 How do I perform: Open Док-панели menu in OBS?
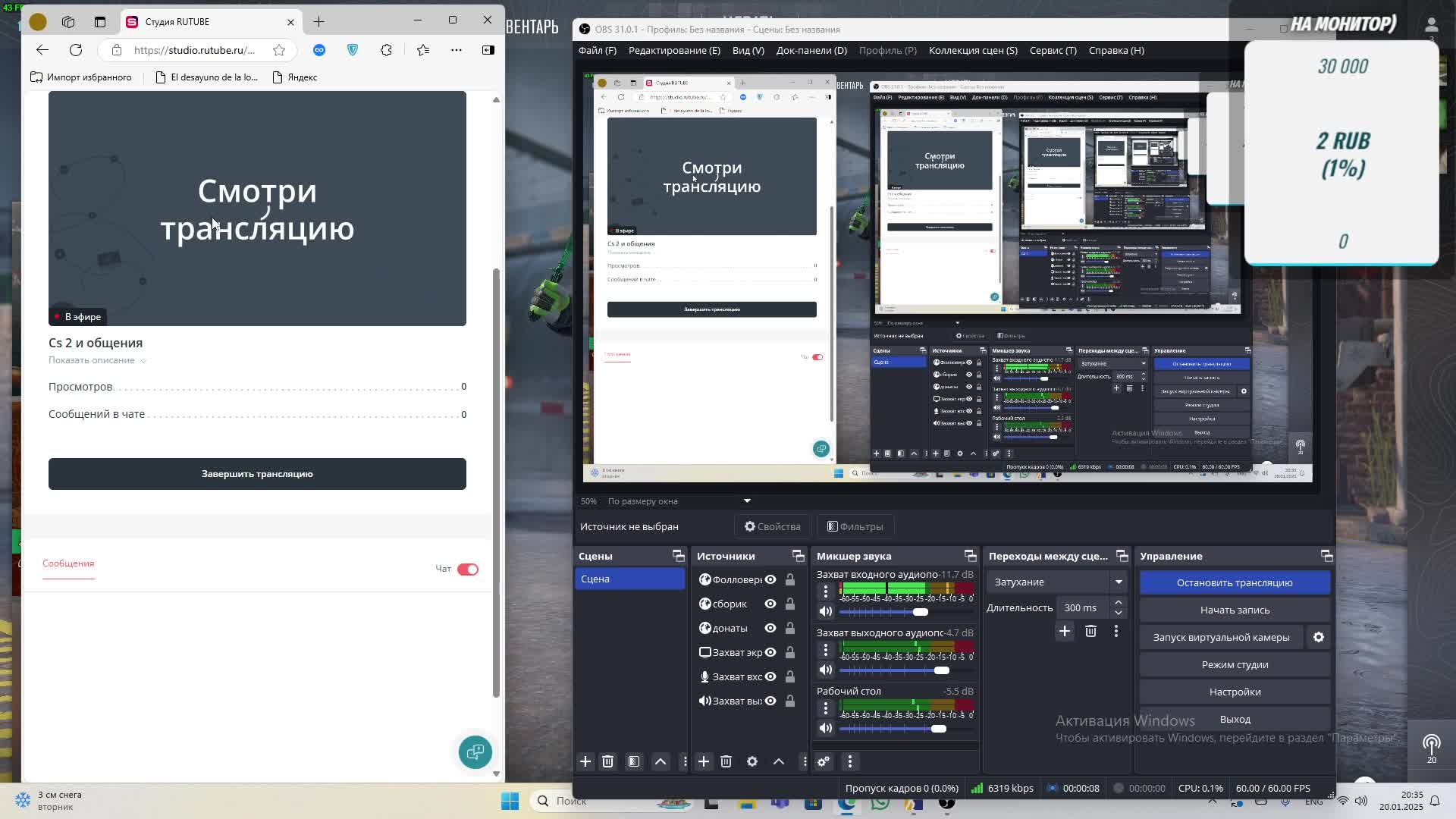click(811, 50)
